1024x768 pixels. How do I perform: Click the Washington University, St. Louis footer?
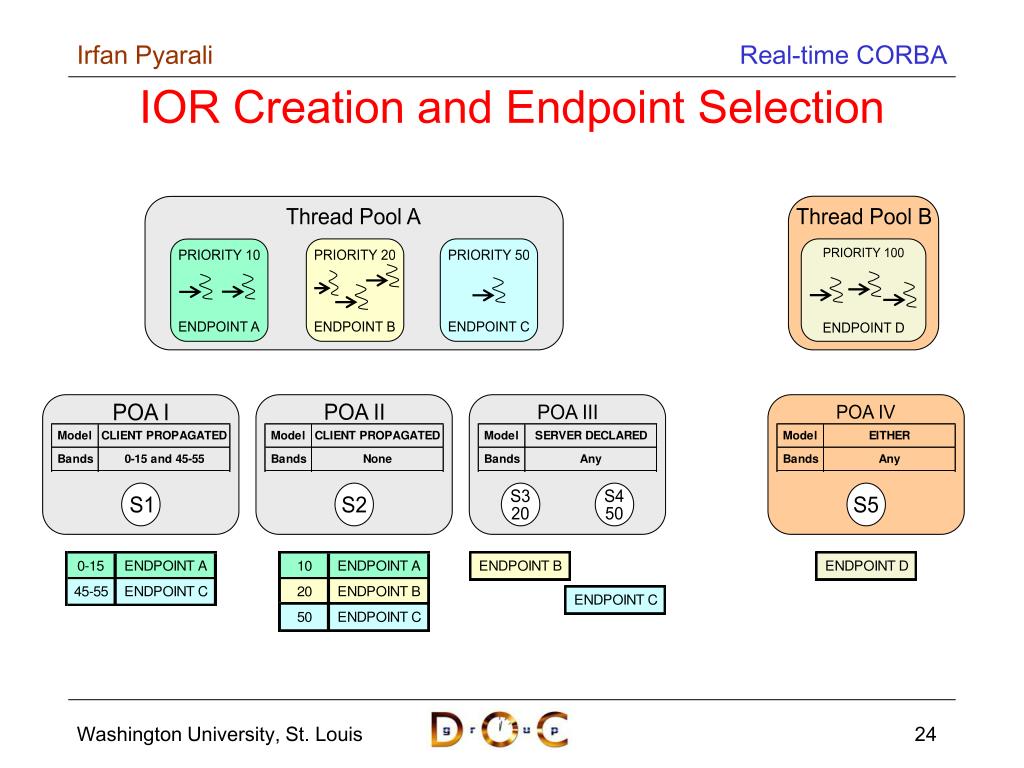[x=219, y=734]
